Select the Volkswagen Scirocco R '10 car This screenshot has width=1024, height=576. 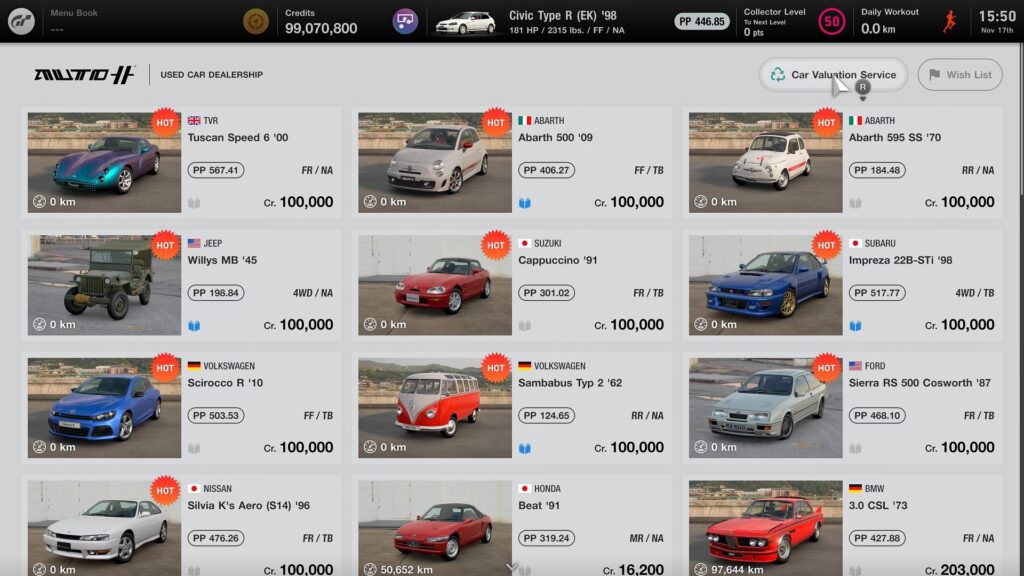point(182,408)
